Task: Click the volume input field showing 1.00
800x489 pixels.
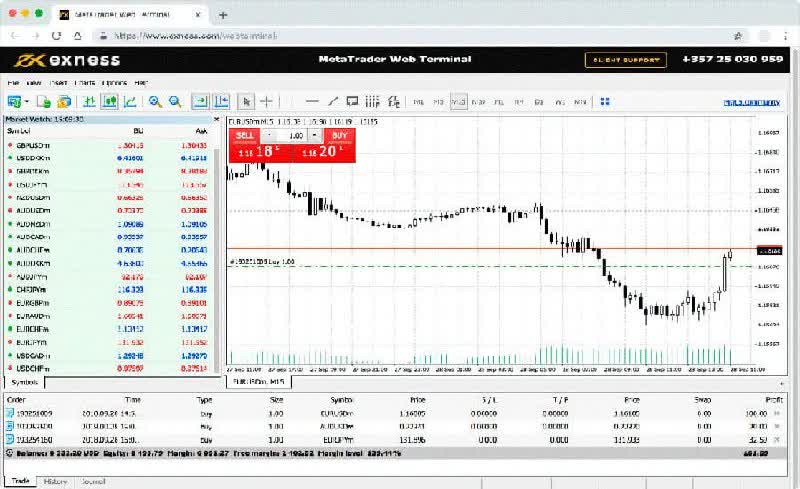Action: point(292,135)
